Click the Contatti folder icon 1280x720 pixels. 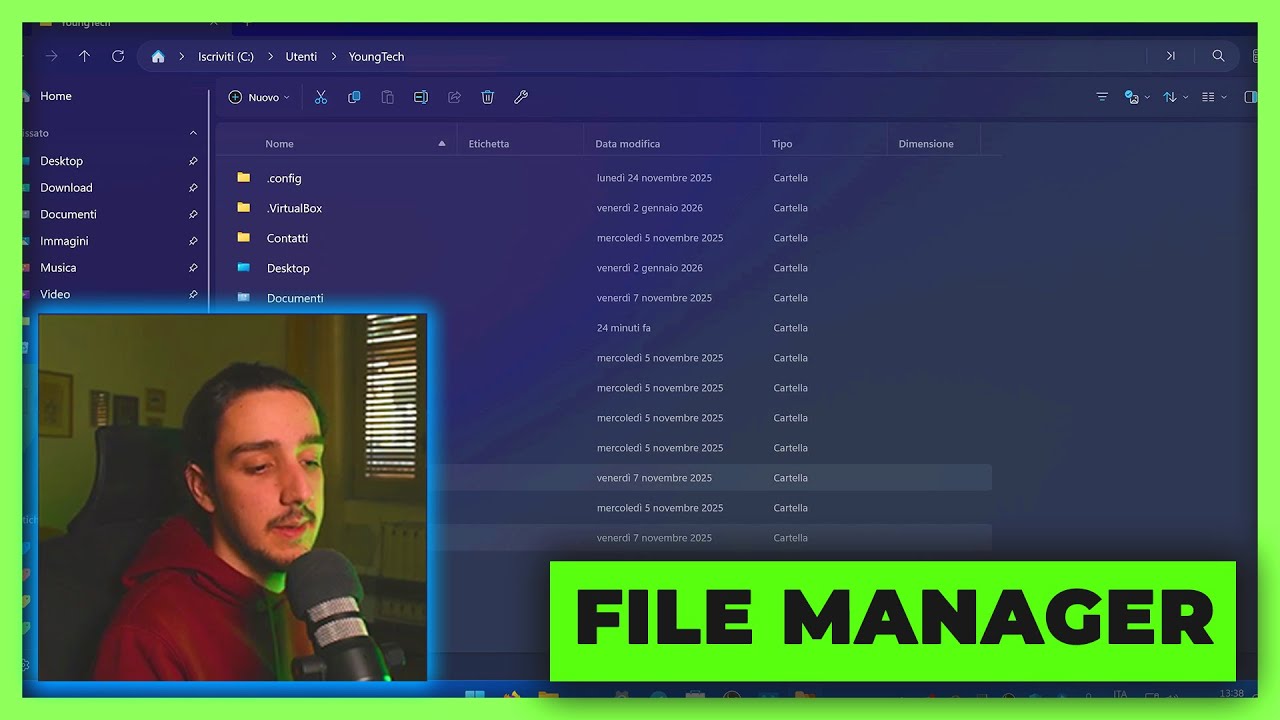coord(244,237)
